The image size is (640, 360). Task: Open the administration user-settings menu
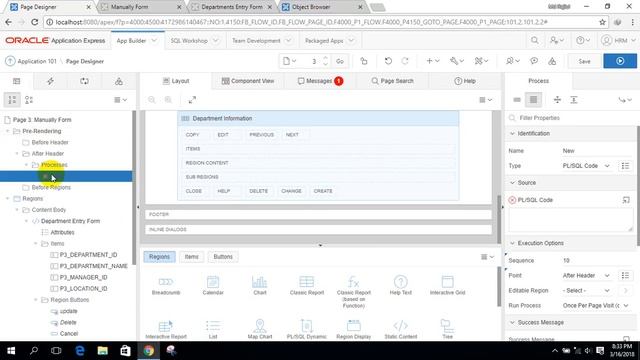[557, 40]
